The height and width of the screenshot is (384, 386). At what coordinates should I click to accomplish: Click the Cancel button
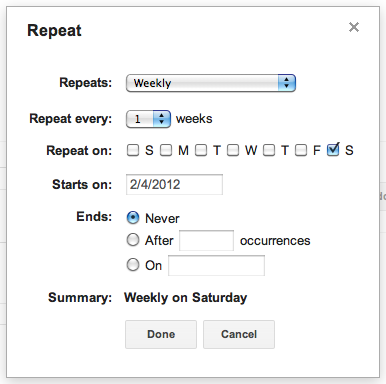pyautogui.click(x=239, y=334)
